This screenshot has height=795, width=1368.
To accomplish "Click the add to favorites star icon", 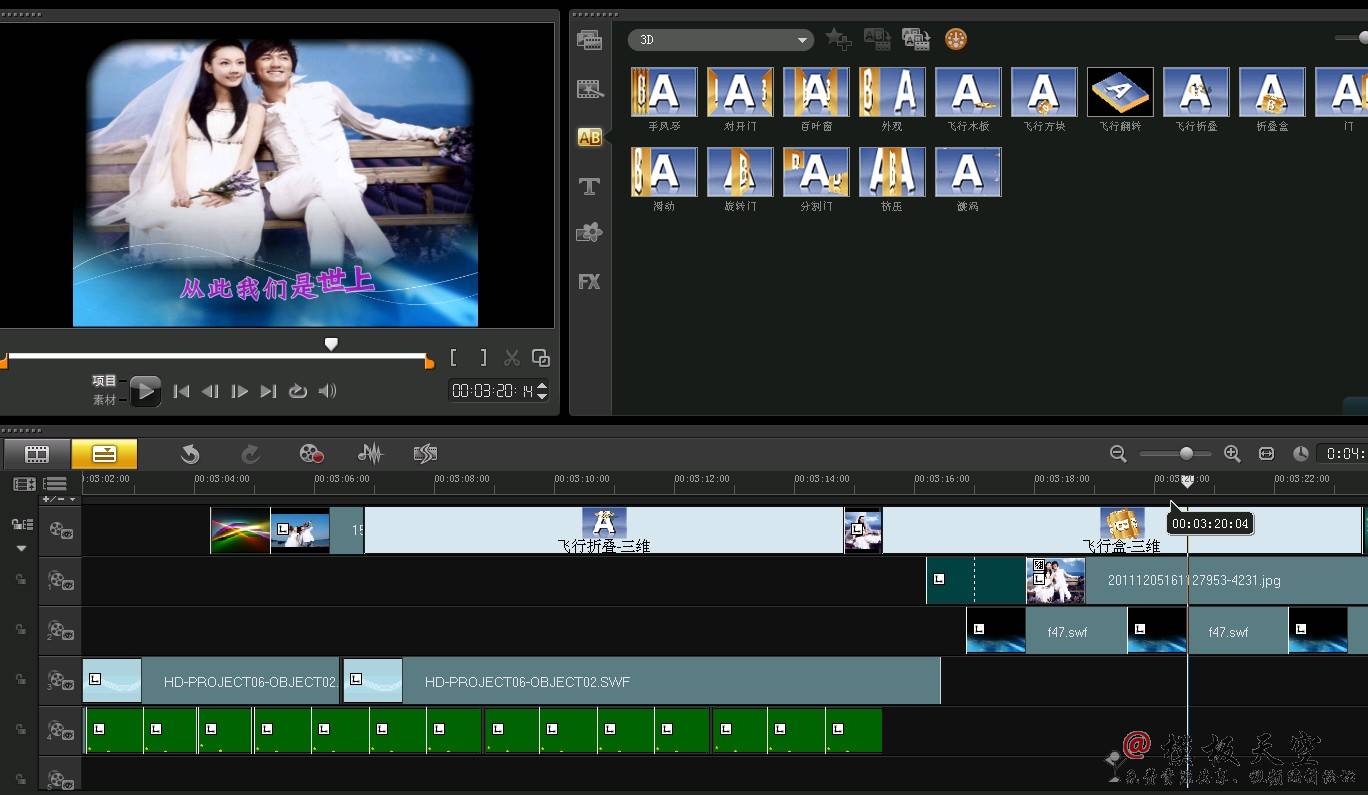I will point(838,40).
